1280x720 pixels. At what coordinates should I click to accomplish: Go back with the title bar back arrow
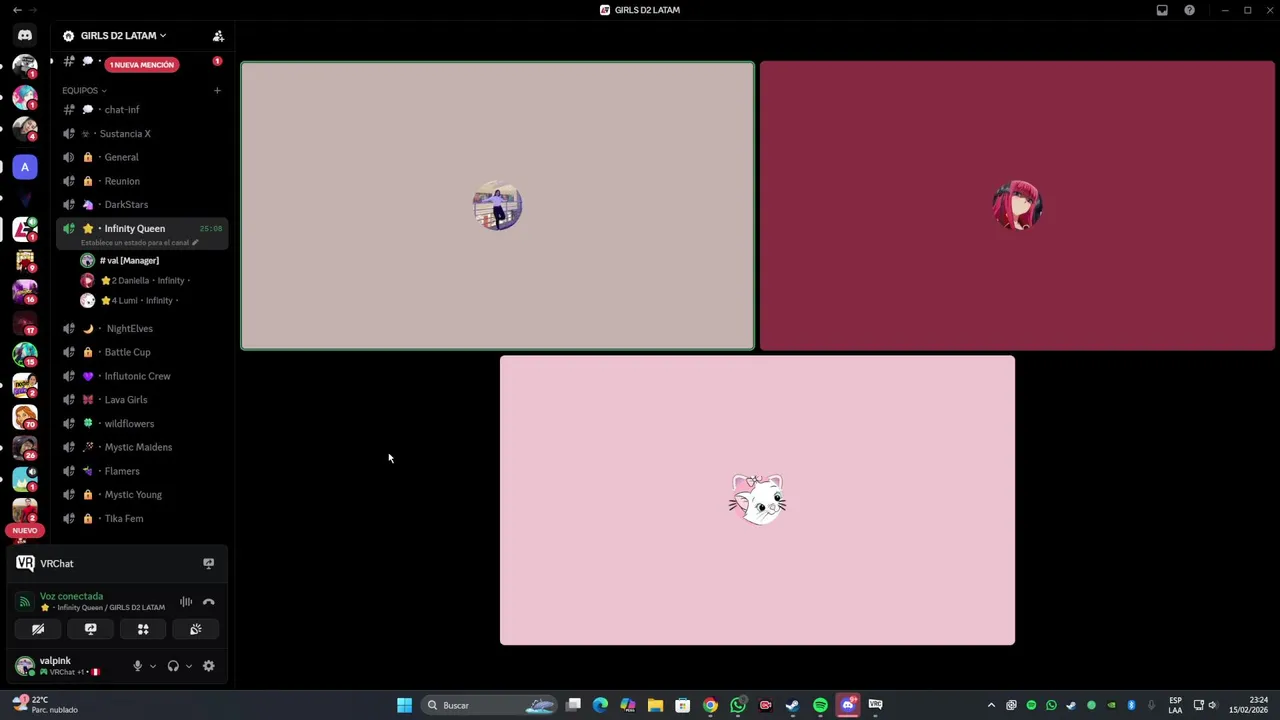(17, 10)
